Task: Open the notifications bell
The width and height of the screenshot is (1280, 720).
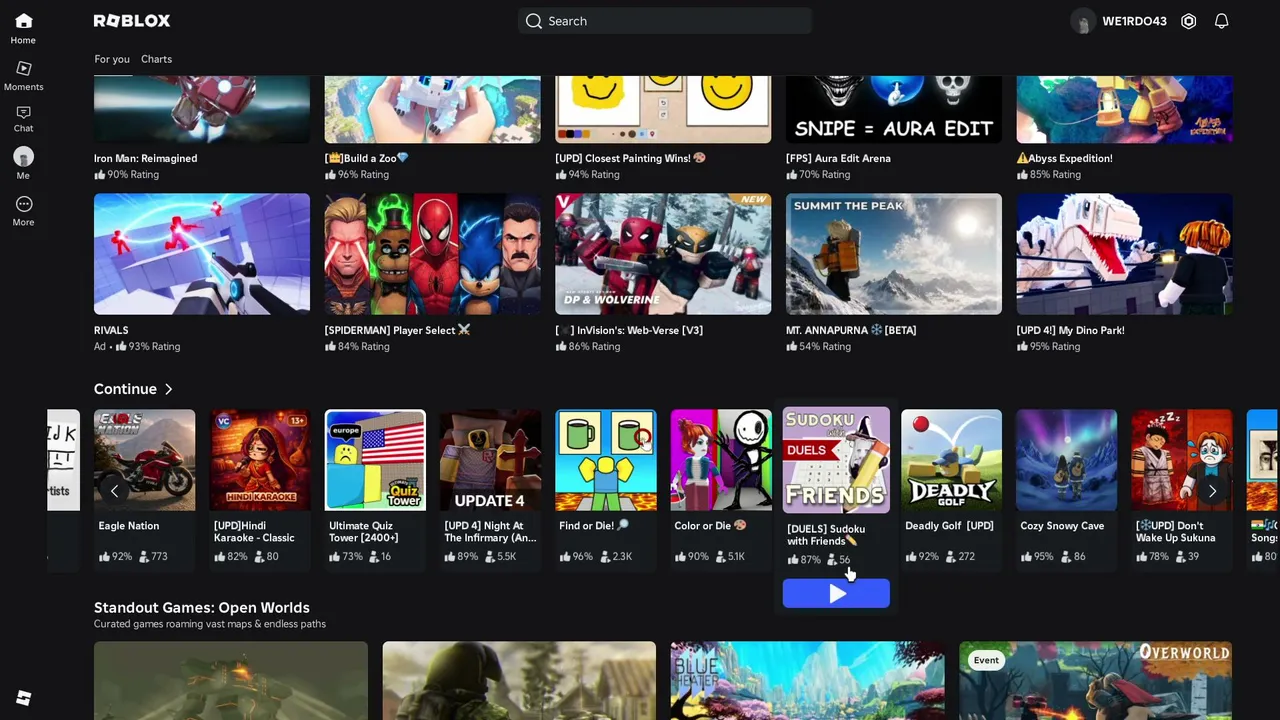Action: click(x=1222, y=21)
